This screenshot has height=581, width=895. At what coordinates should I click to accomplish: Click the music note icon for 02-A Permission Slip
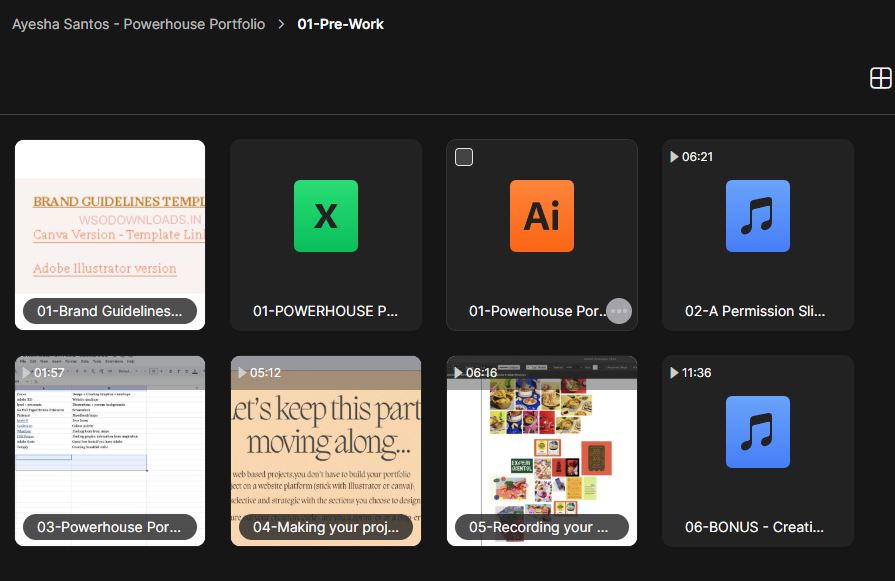click(757, 216)
